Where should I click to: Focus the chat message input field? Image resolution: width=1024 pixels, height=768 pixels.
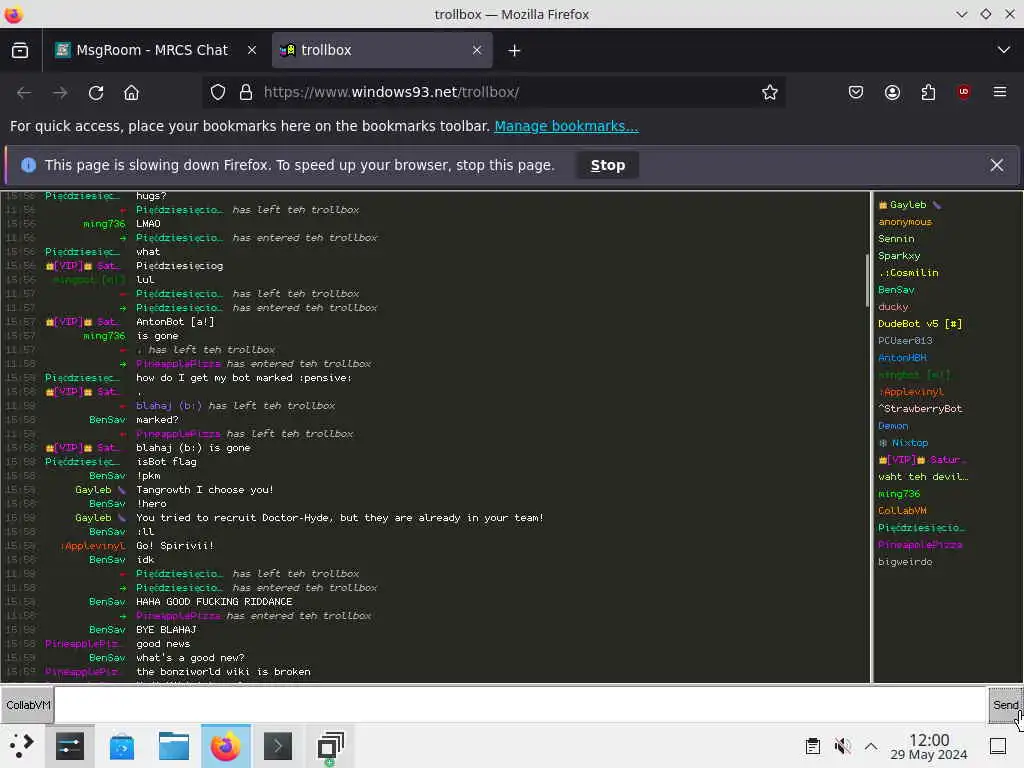(x=520, y=705)
